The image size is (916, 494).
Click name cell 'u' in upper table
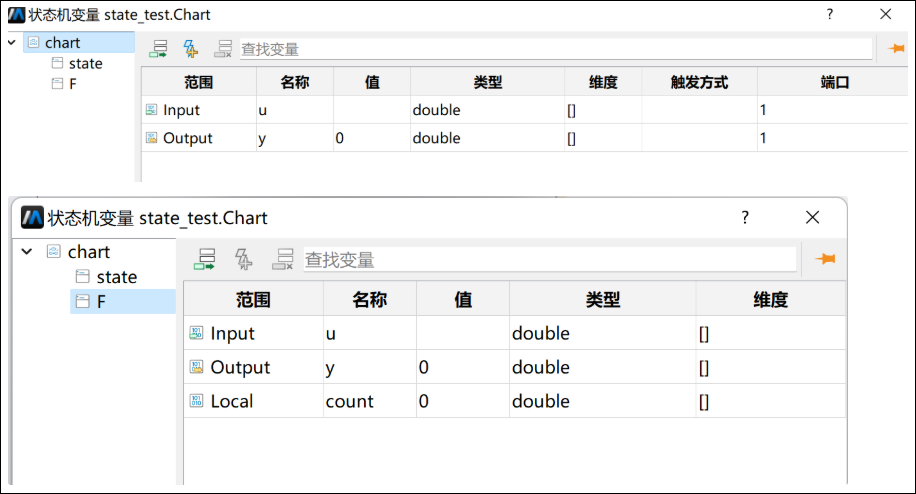pyautogui.click(x=295, y=110)
